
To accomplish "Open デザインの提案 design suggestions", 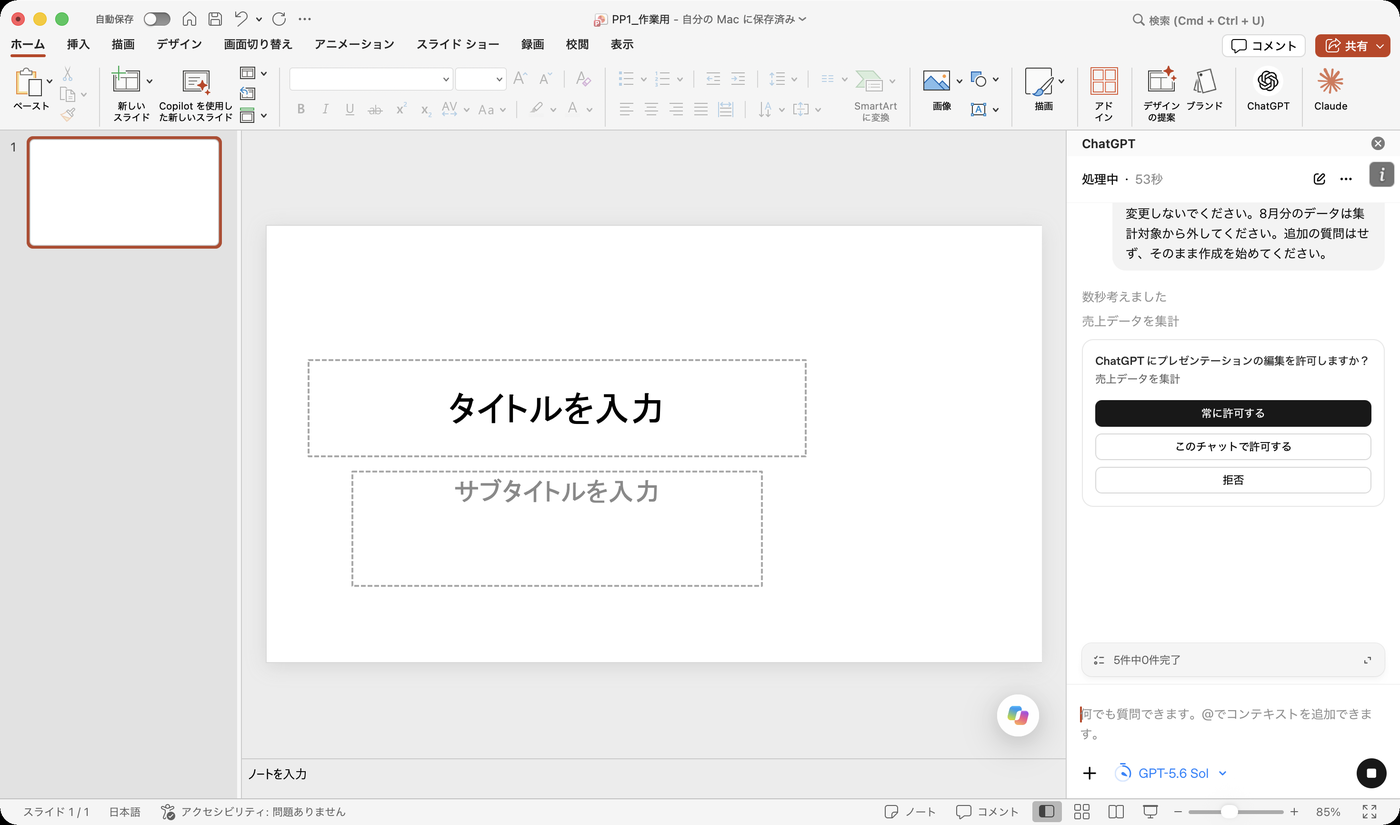I will pyautogui.click(x=1161, y=82).
